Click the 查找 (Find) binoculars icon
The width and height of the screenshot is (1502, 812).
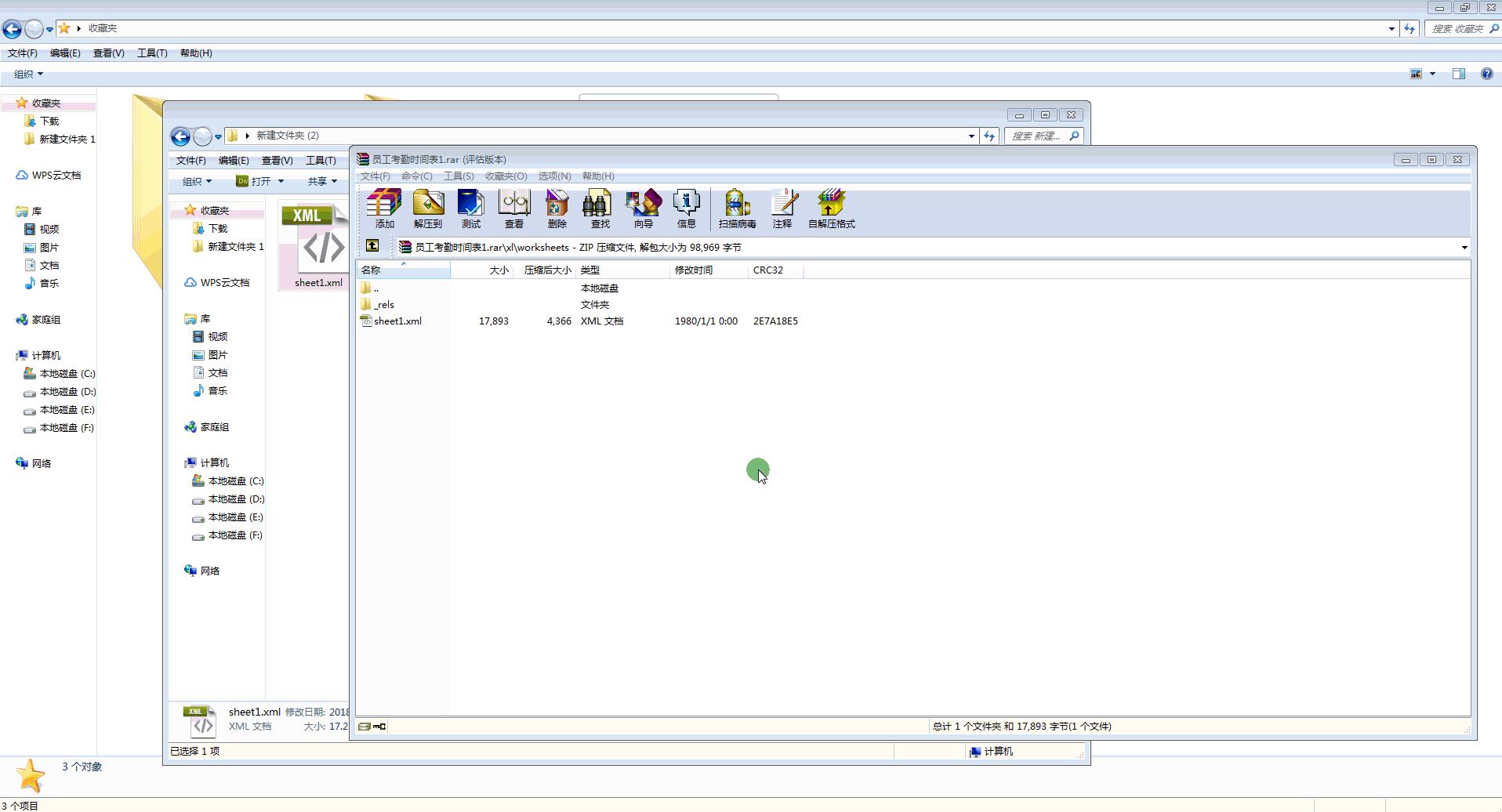(600, 208)
